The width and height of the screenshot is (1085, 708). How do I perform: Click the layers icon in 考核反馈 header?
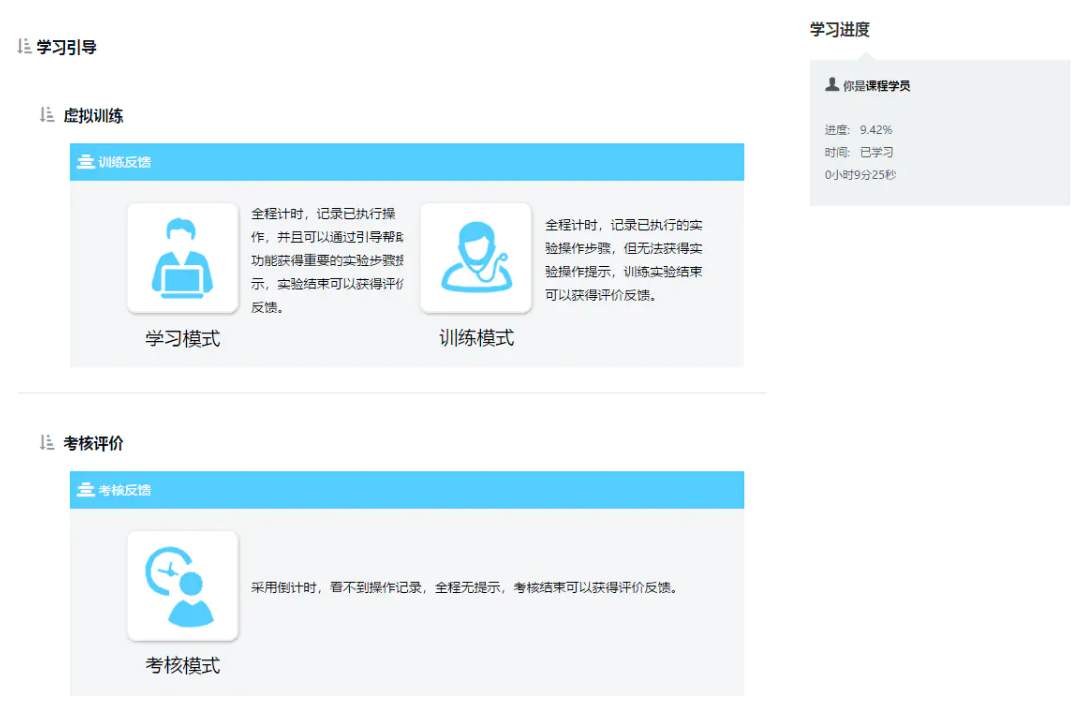point(85,490)
